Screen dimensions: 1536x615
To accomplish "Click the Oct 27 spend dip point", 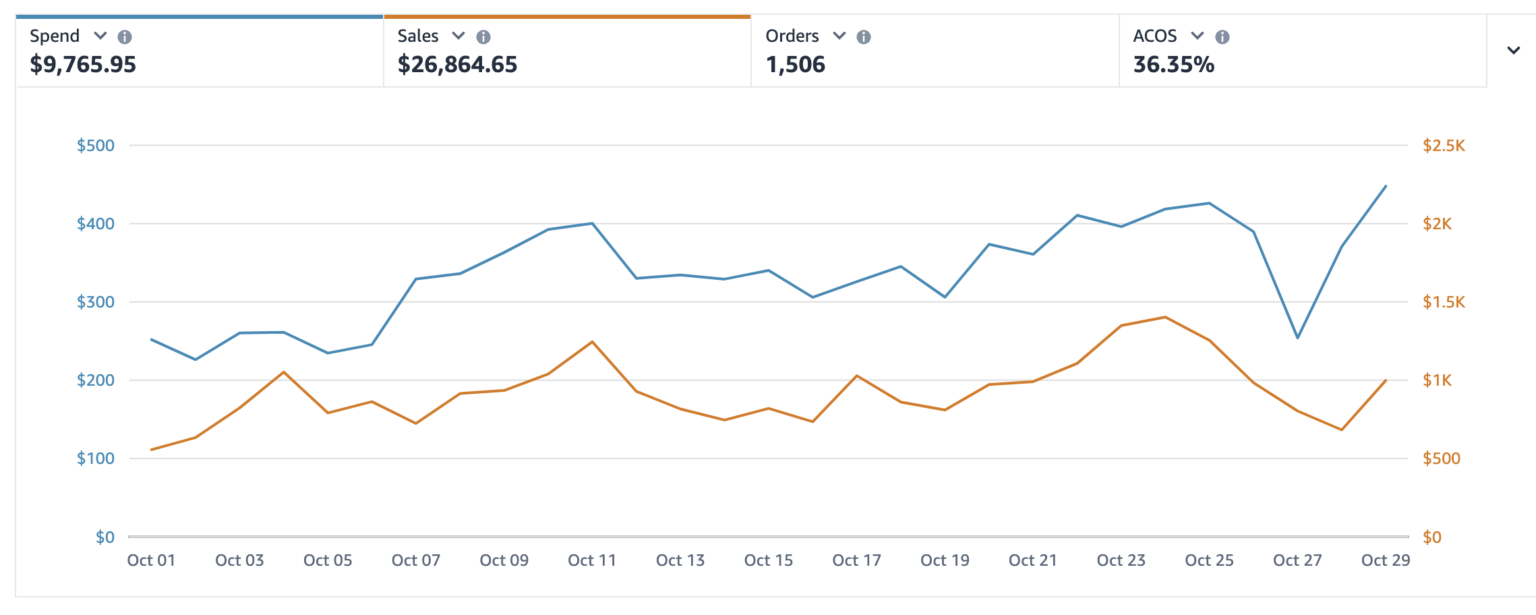I will [1297, 338].
